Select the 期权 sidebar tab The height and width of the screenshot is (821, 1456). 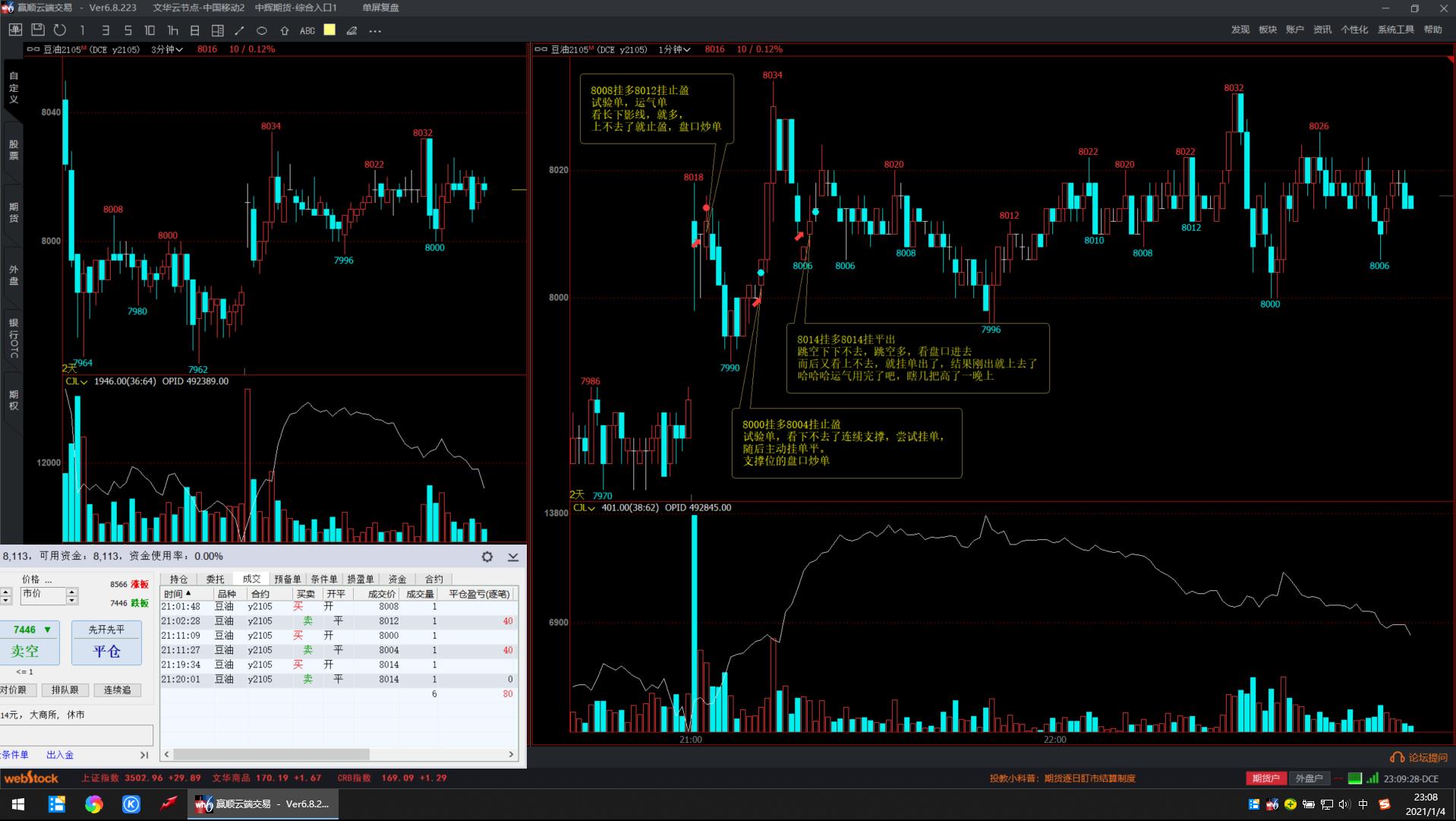(13, 400)
